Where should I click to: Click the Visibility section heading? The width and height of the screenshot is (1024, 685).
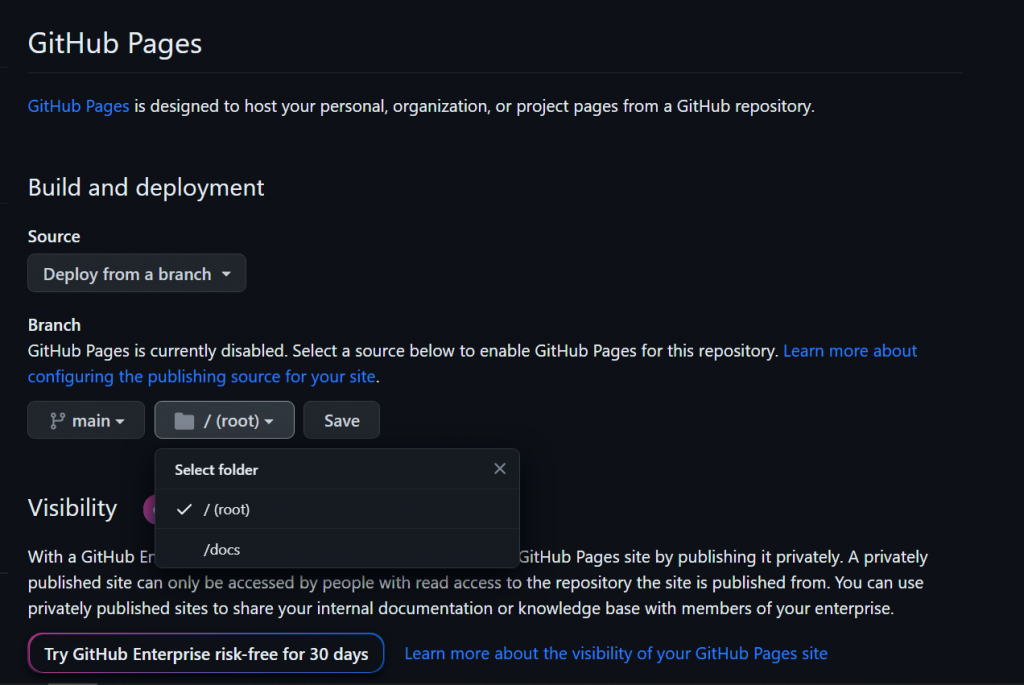pyautogui.click(x=72, y=508)
